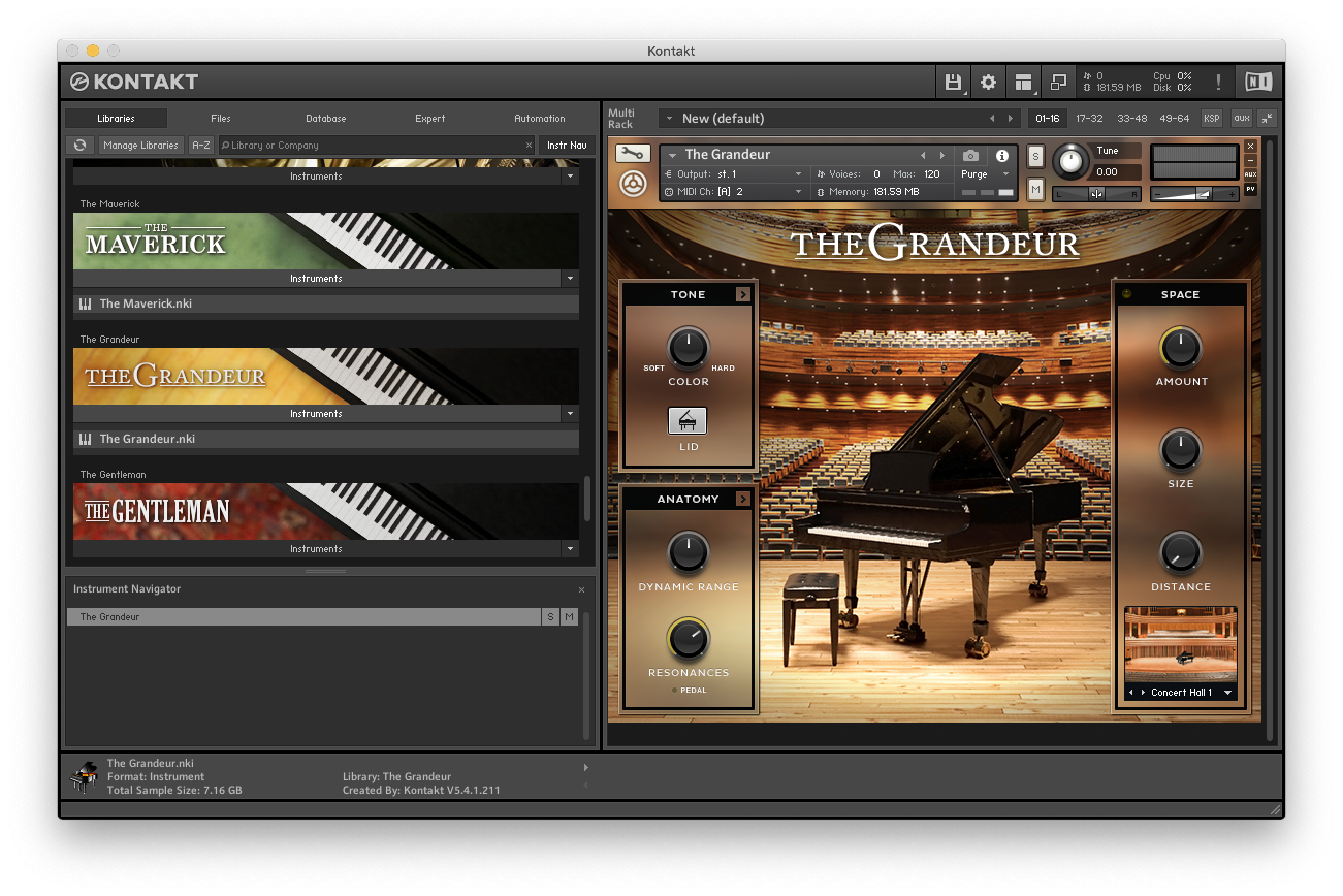Open the KSP multi script editor
The height and width of the screenshot is (896, 1343).
(x=1211, y=118)
